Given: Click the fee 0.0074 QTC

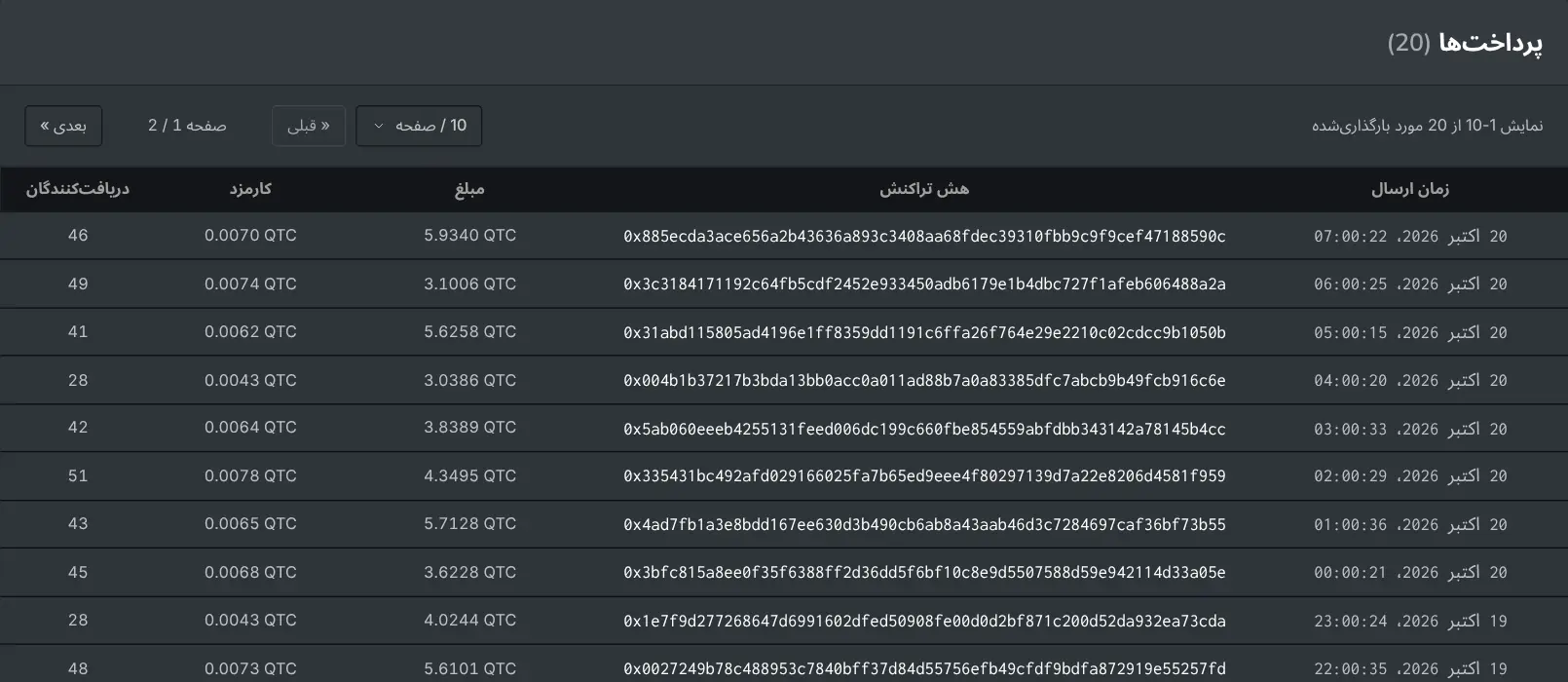Looking at the screenshot, I should [250, 284].
